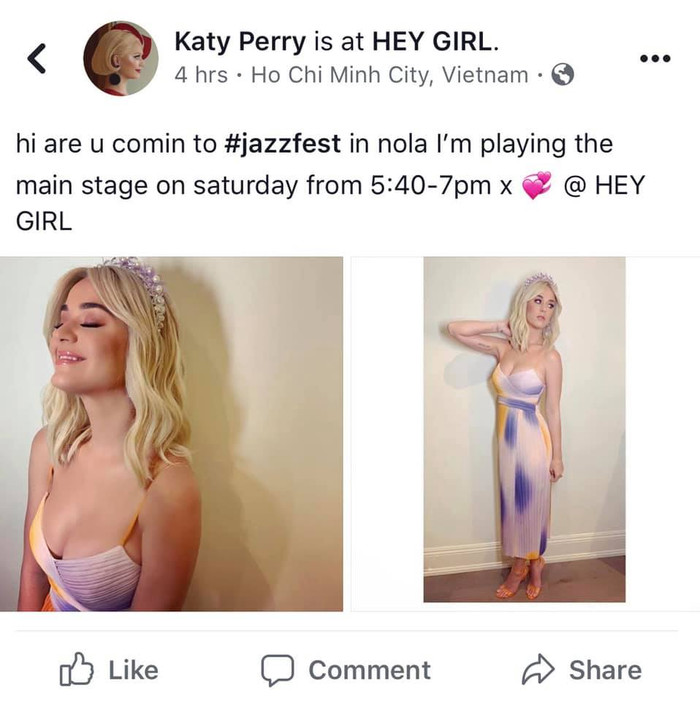Open Katy Perry's profile picture
This screenshot has height=701, width=700.
point(121,58)
